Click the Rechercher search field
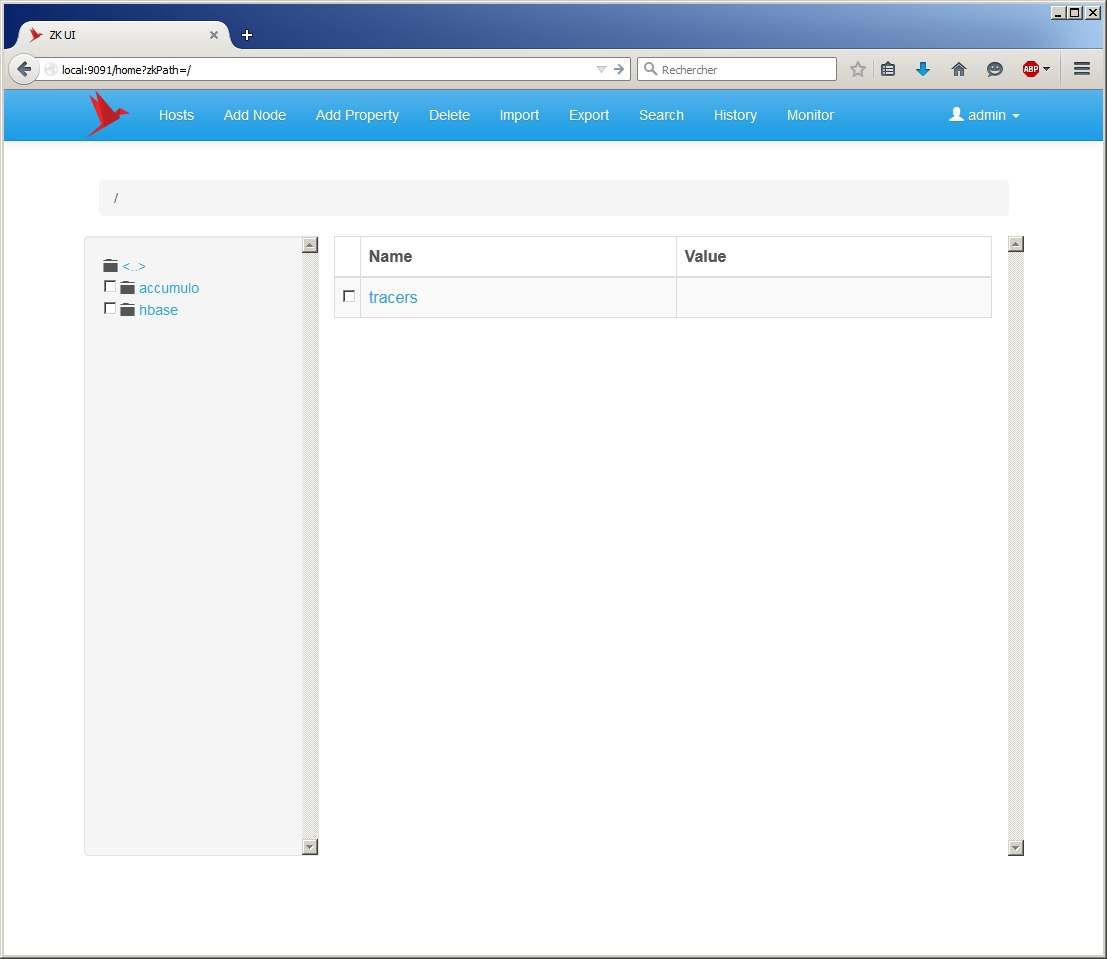 [x=745, y=69]
